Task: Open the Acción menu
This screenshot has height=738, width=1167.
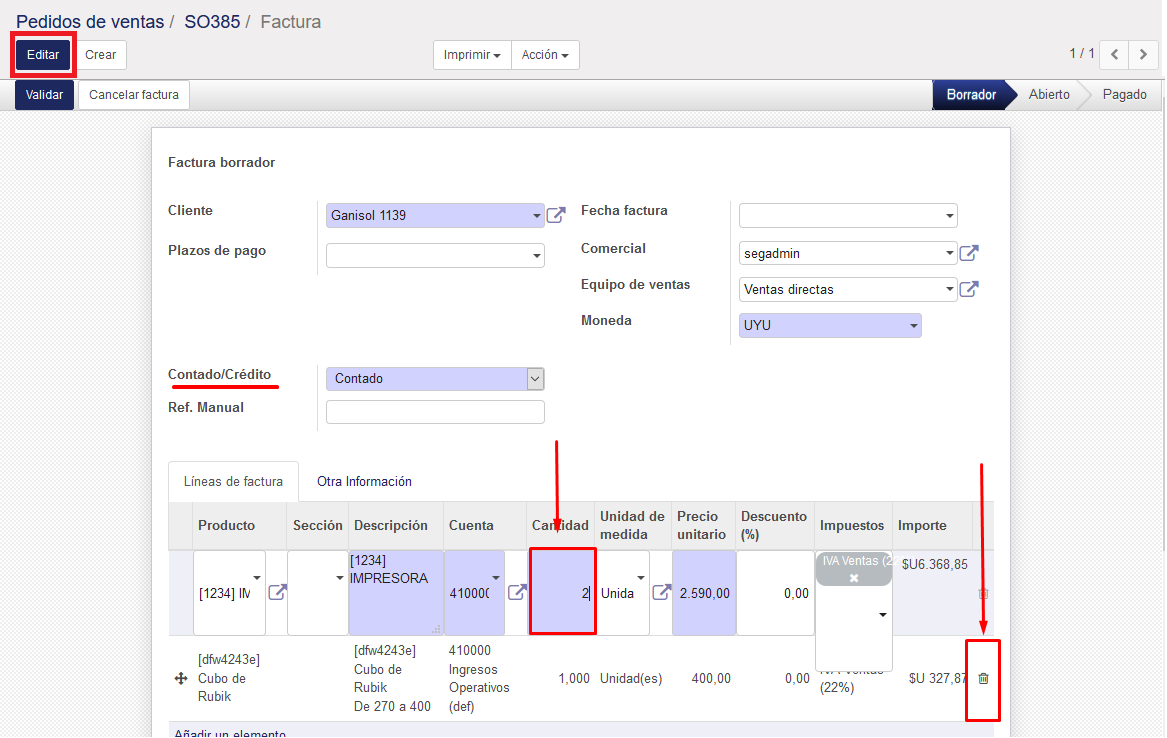Action: pos(545,54)
